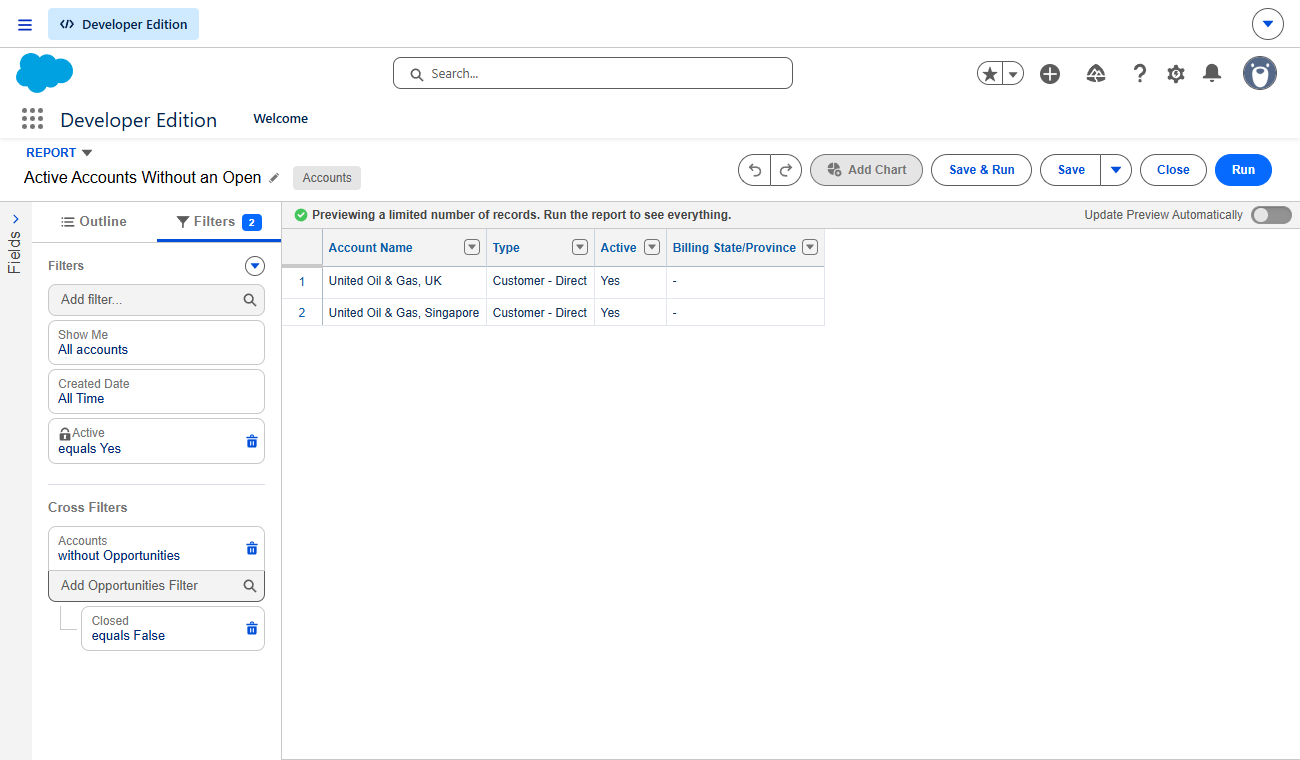Open Active column menu arrow

652,247
